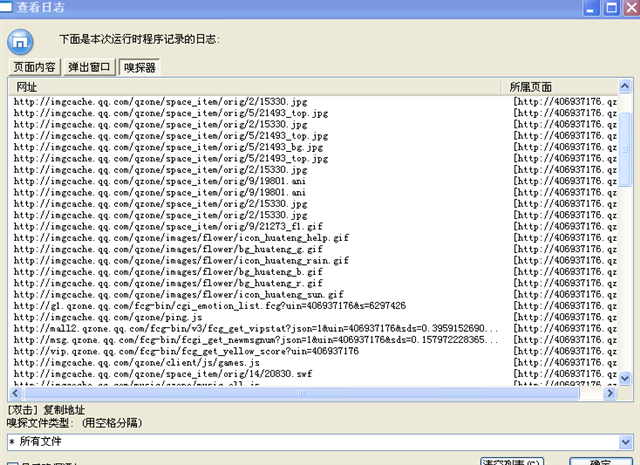
Task: Minimize the 查看日志 window
Action: point(590,8)
